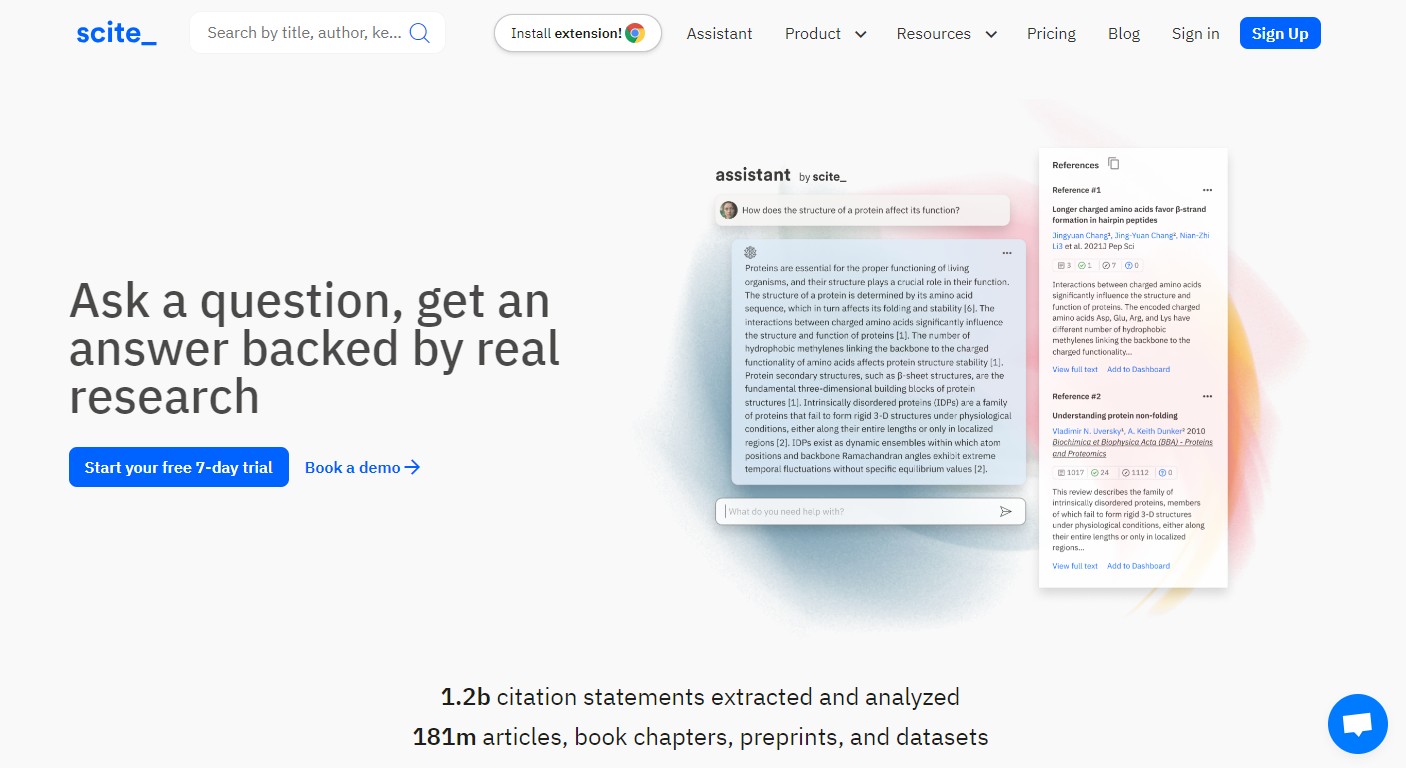
Task: Click Reference #2 citing publications badge showing 1017
Action: pyautogui.click(x=1070, y=472)
